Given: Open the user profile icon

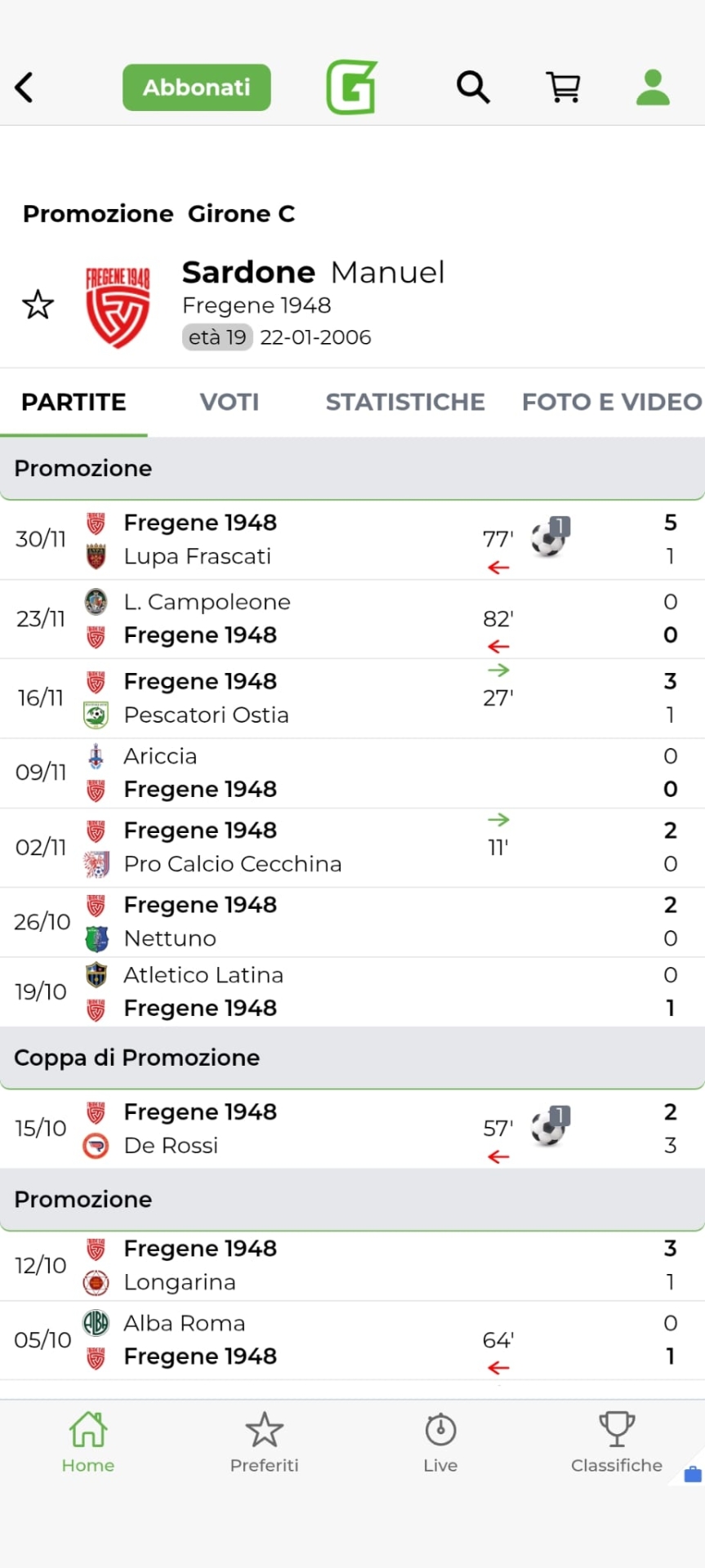Looking at the screenshot, I should pyautogui.click(x=653, y=87).
